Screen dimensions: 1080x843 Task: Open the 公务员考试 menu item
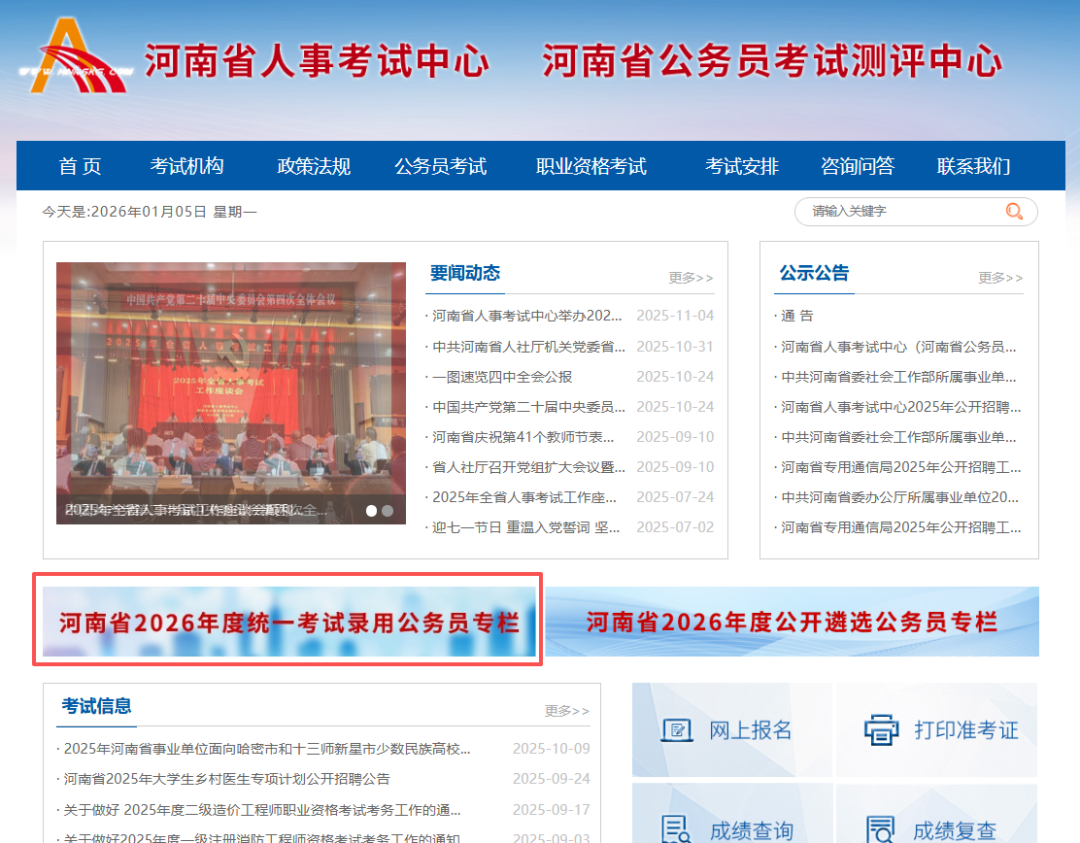click(x=440, y=166)
